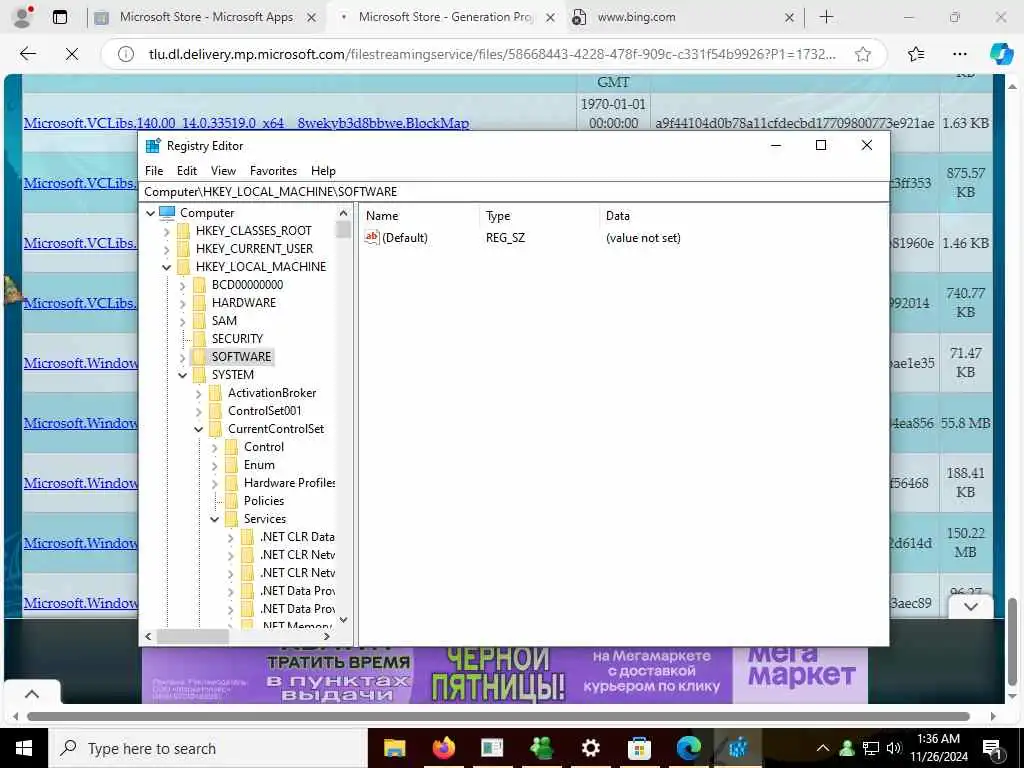
Task: Open the Windows Start menu
Action: tap(24, 748)
